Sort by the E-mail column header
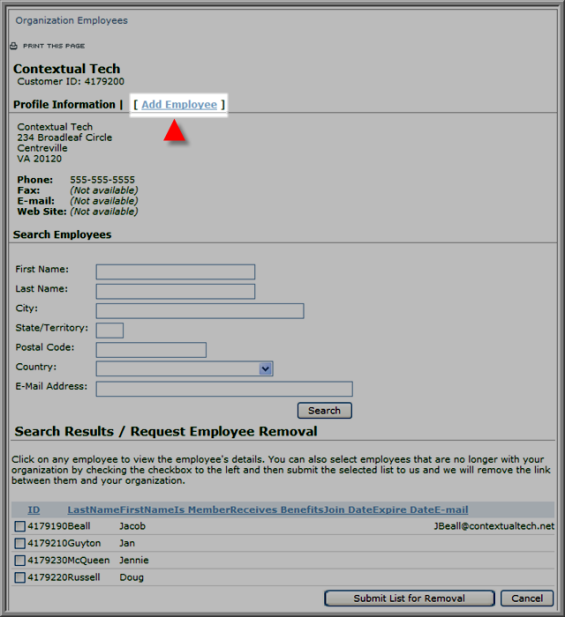565x617 pixels. (x=451, y=510)
